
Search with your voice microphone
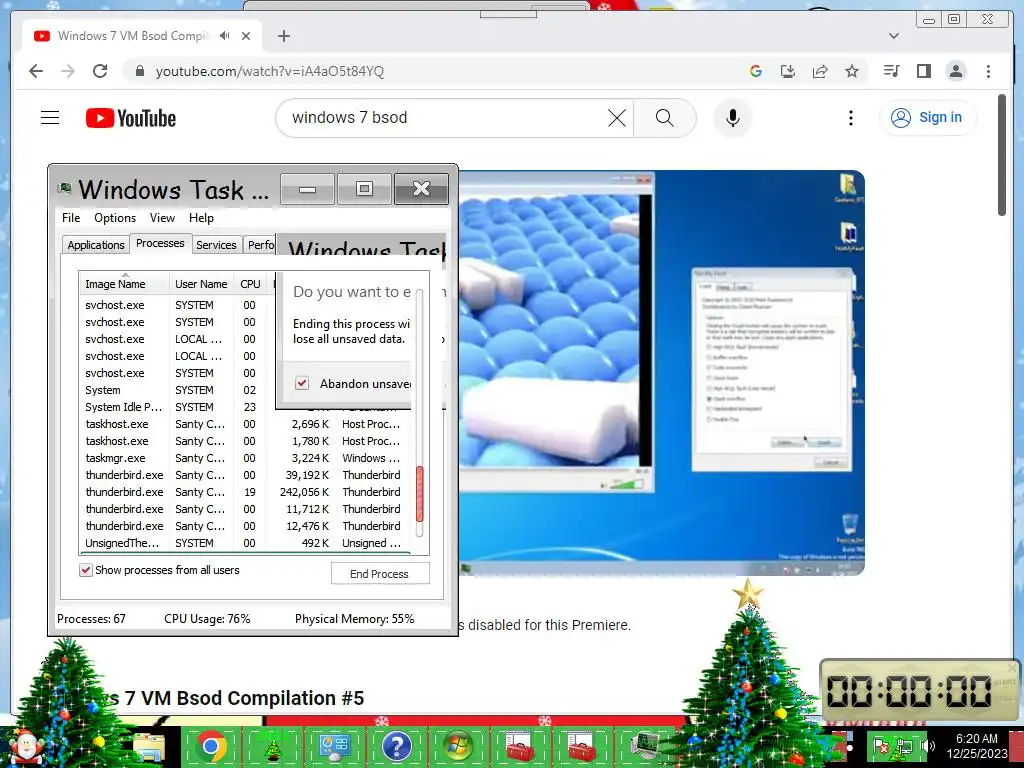[x=733, y=118]
